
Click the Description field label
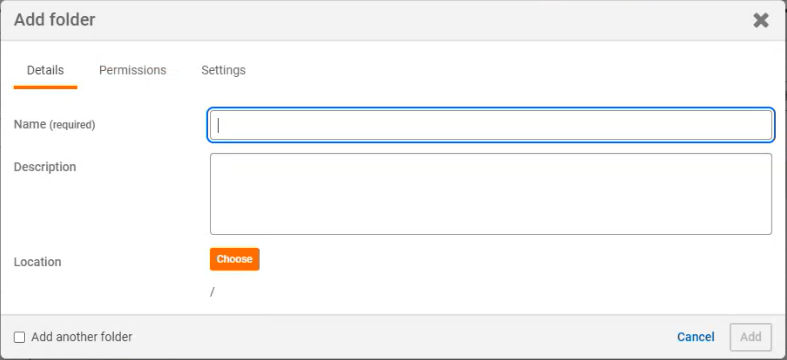[x=45, y=167]
